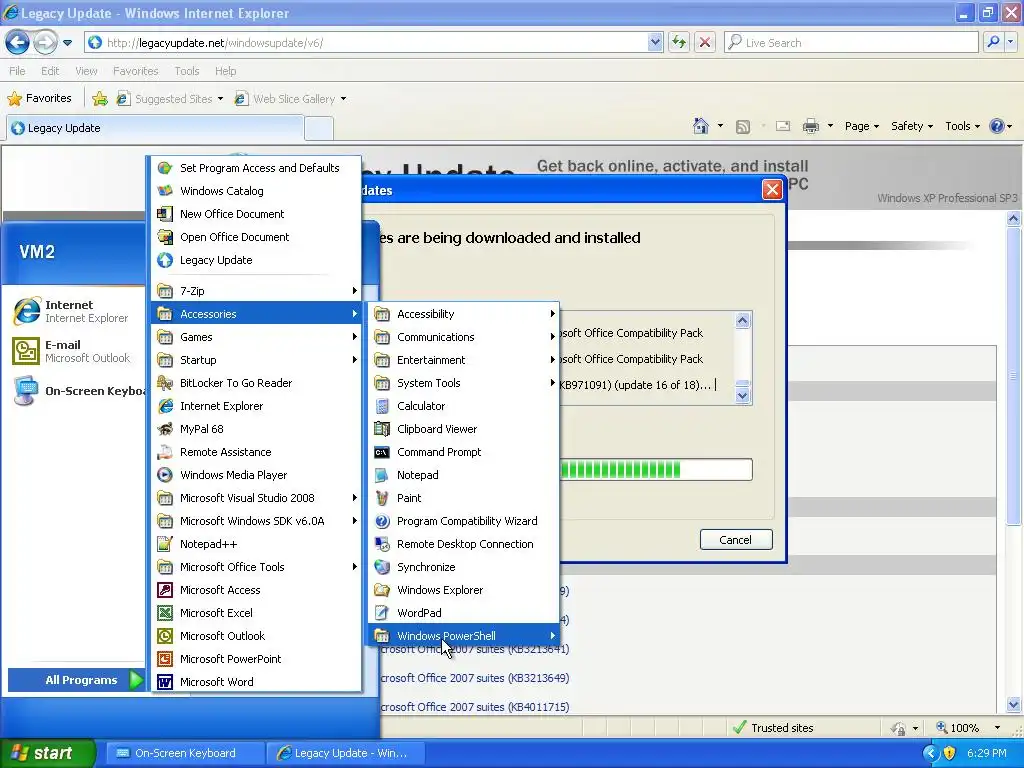Expand Games submenu
The width and height of the screenshot is (1024, 768).
256,337
